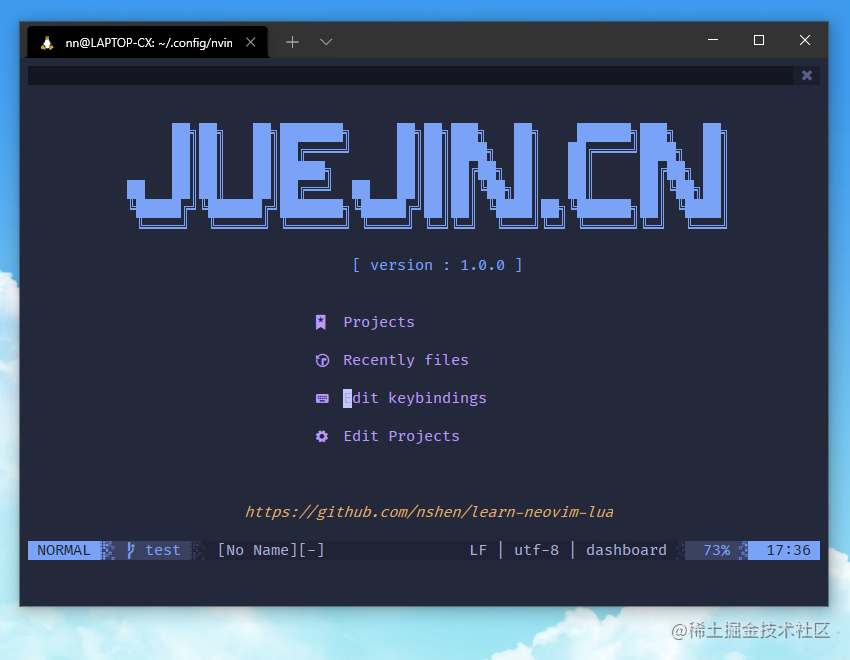Select the nn@LAPTOP-CX: ~/.config/nvin tab
The height and width of the screenshot is (660, 850).
148,42
